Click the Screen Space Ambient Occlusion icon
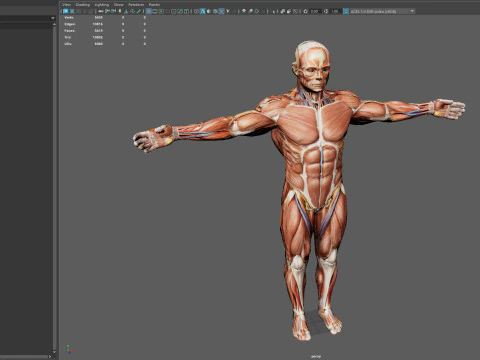 click(244, 11)
